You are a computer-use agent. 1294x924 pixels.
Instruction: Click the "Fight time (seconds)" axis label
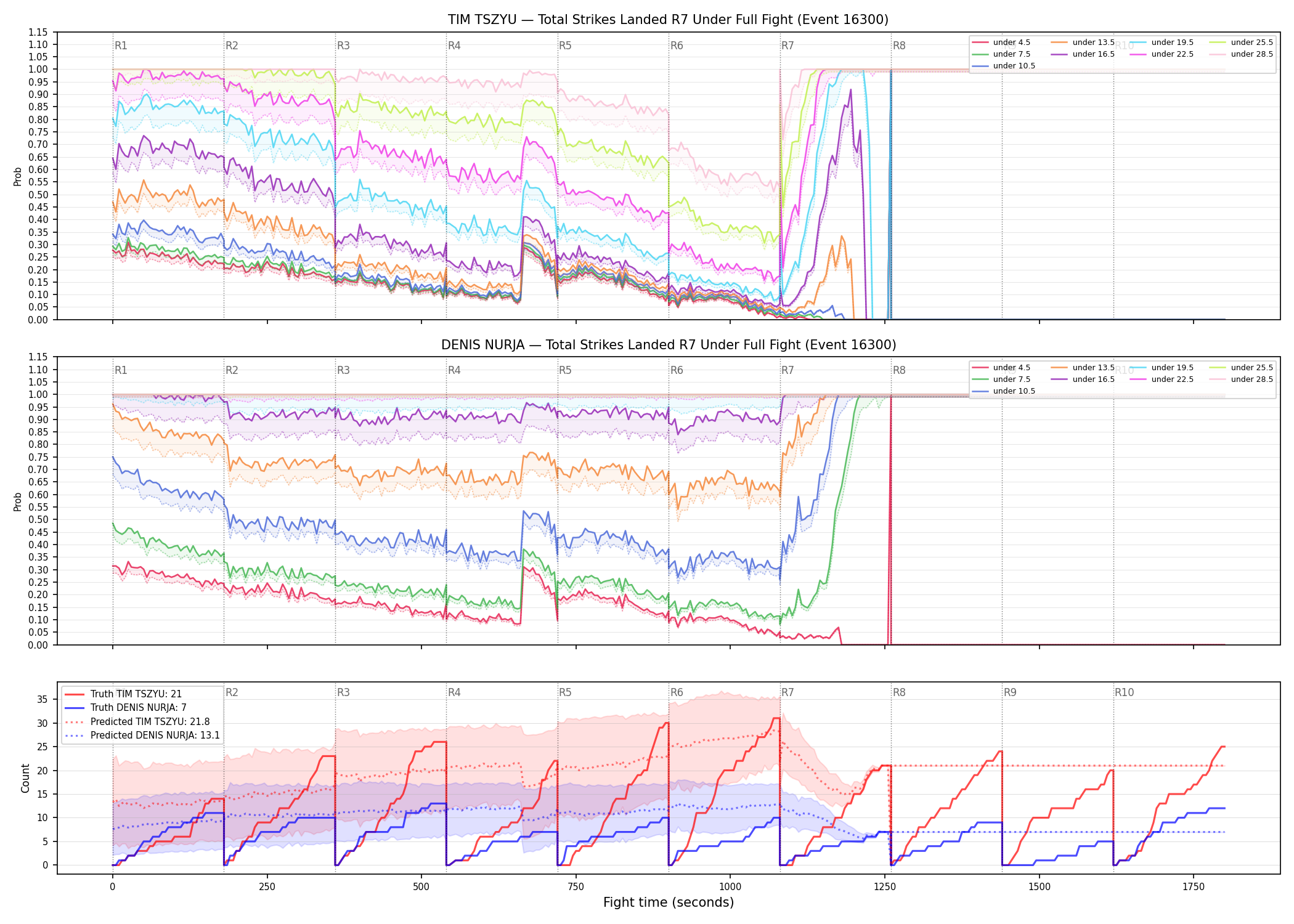click(669, 902)
